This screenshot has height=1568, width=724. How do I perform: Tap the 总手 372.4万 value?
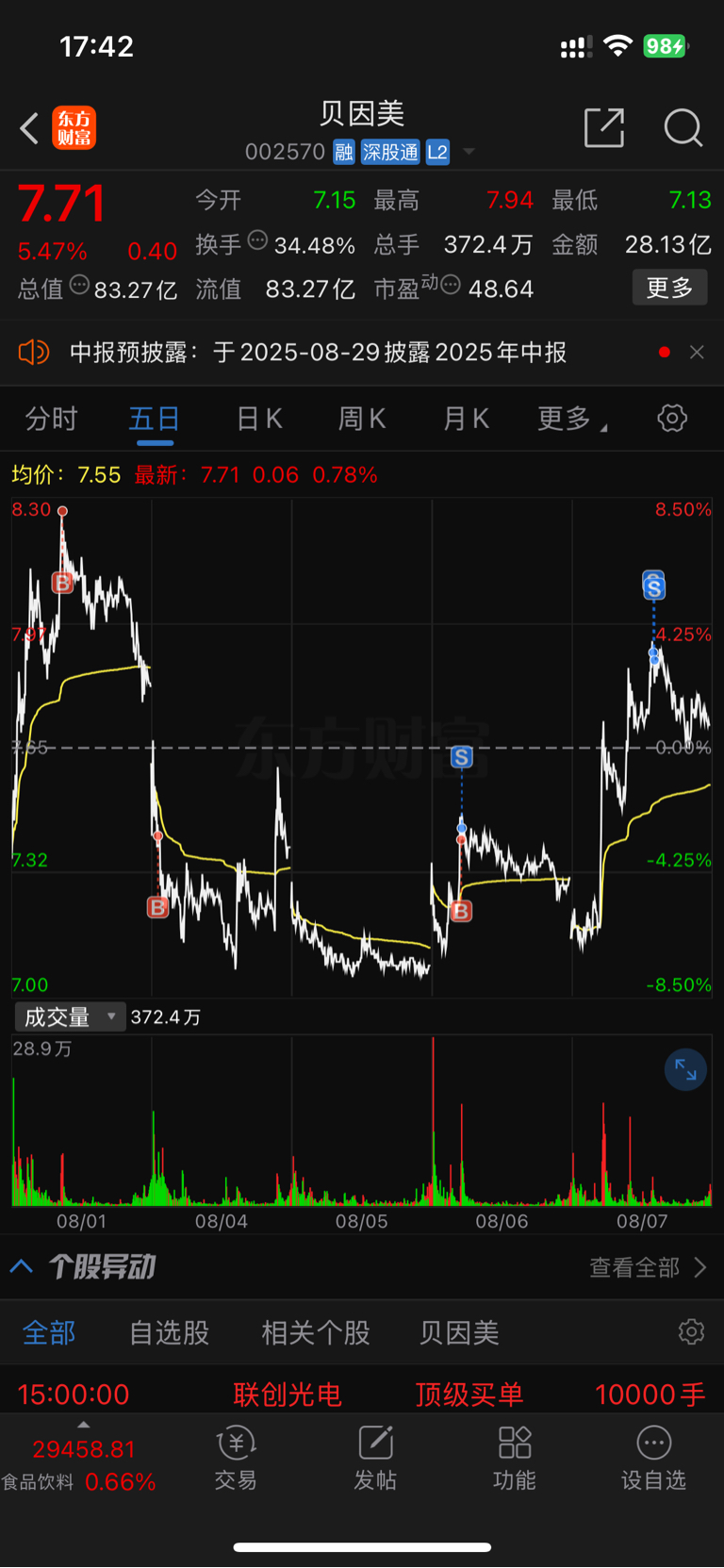(x=488, y=244)
